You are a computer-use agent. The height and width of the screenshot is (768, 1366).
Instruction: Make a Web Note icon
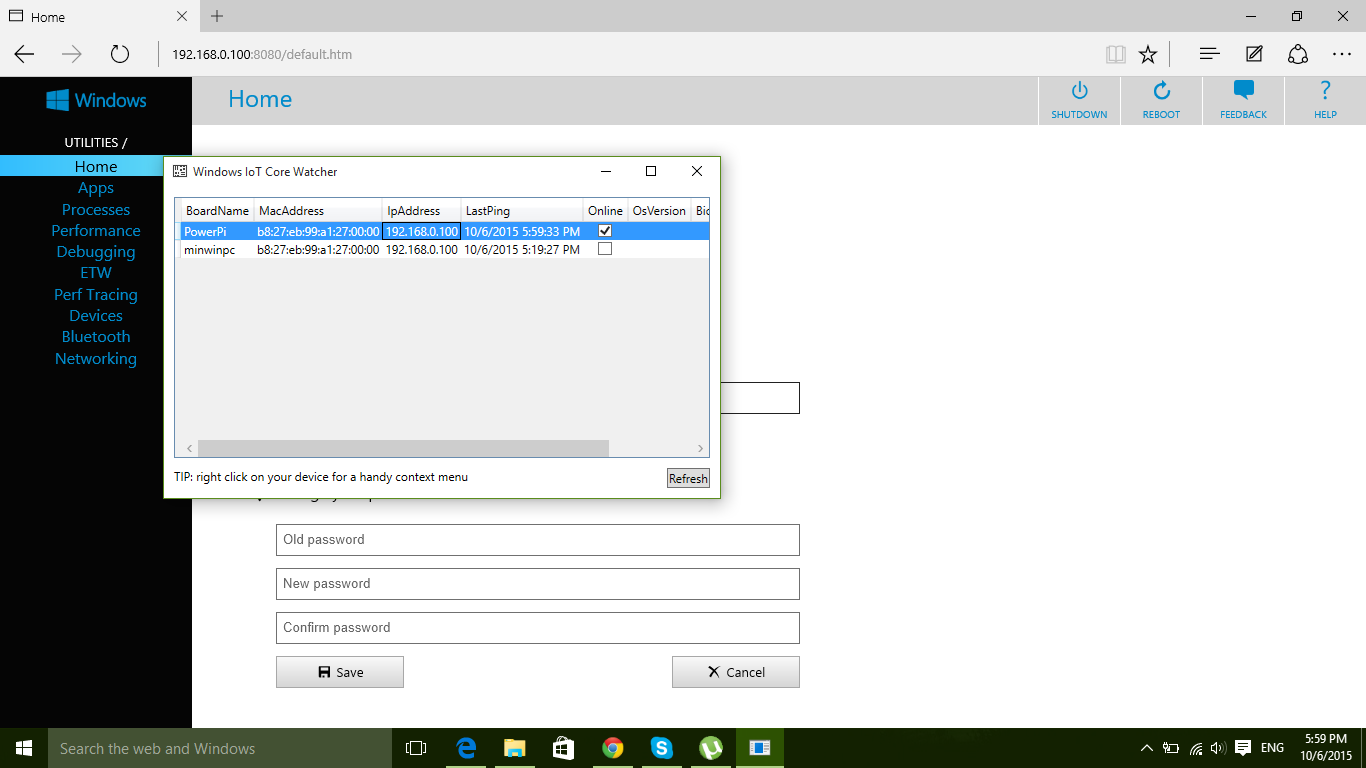click(x=1254, y=54)
